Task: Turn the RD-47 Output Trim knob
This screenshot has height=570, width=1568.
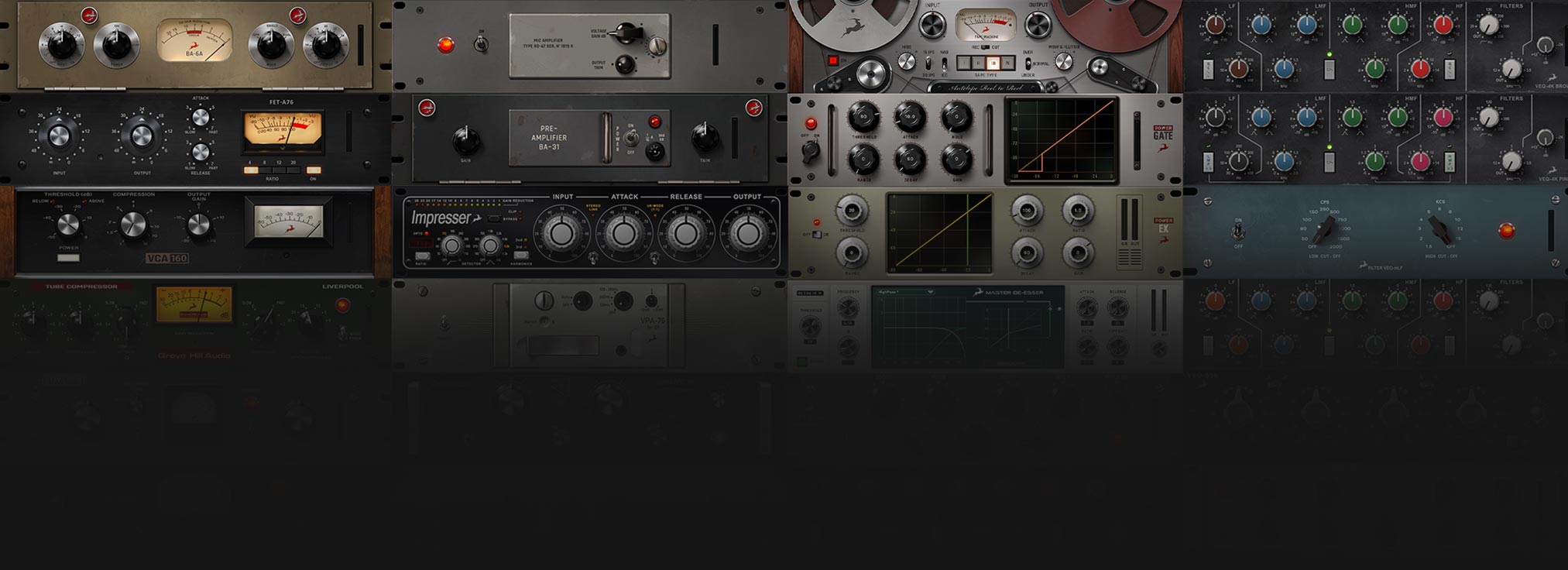Action: pos(625,65)
